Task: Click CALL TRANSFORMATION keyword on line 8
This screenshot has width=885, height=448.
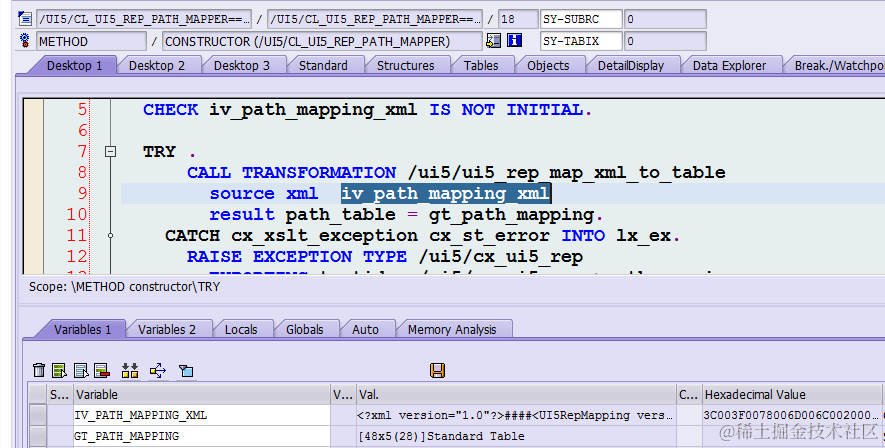Action: tap(292, 173)
